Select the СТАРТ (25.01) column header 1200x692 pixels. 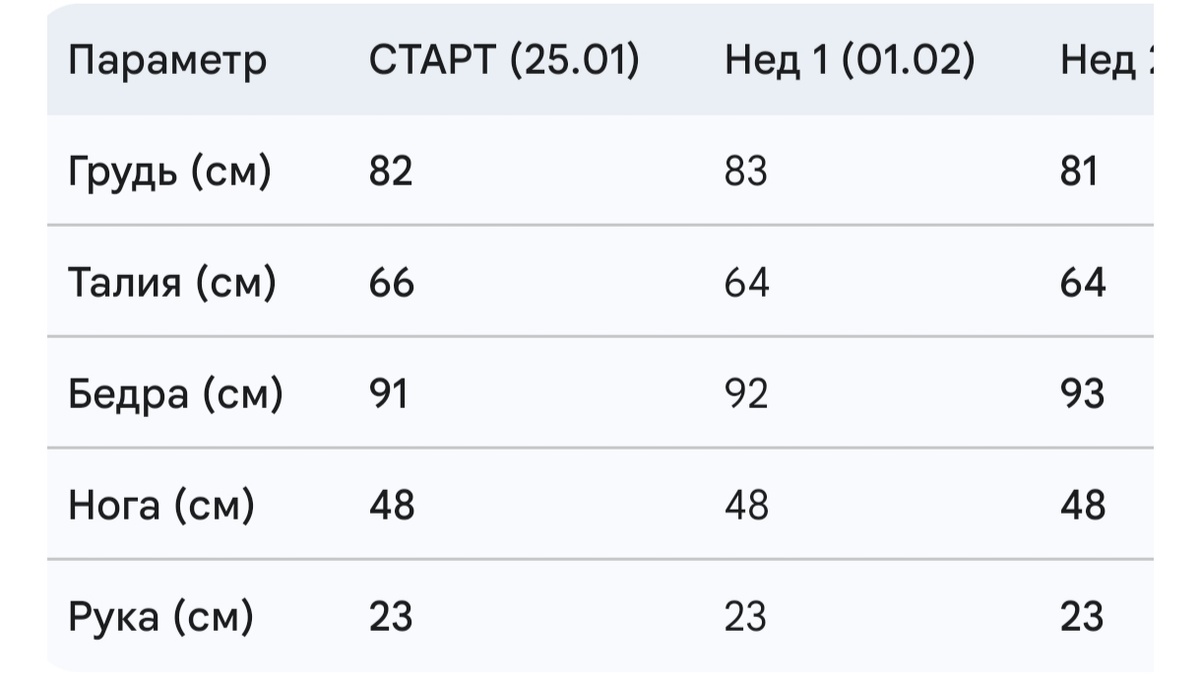coord(504,62)
